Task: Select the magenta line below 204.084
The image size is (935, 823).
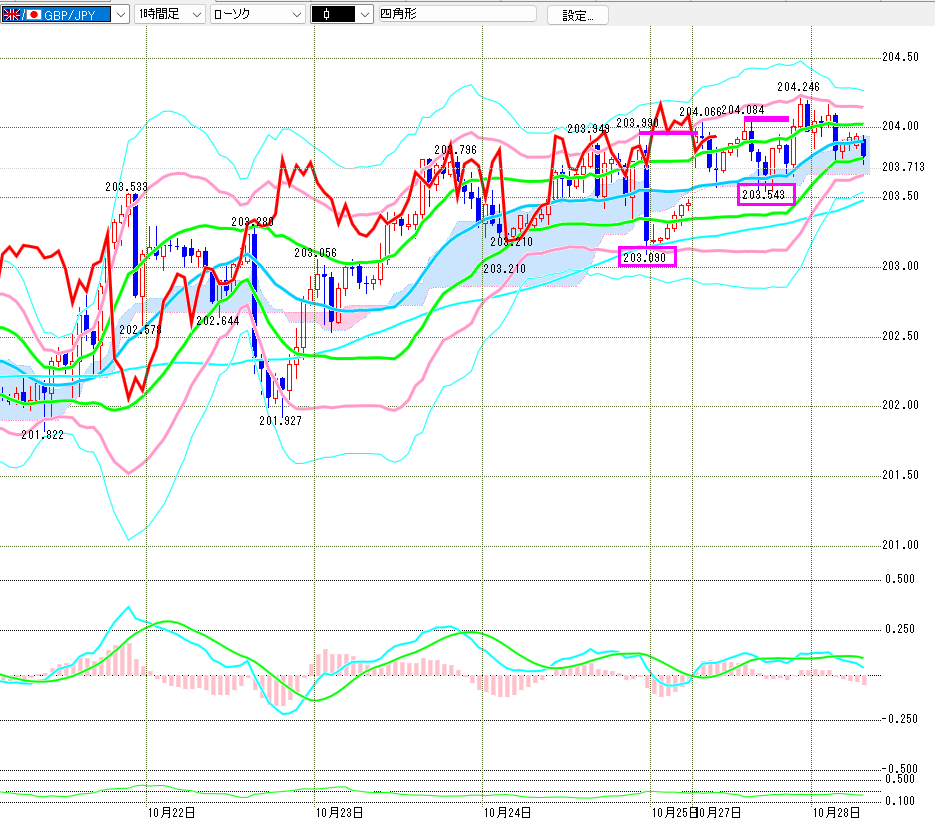Action: (766, 119)
